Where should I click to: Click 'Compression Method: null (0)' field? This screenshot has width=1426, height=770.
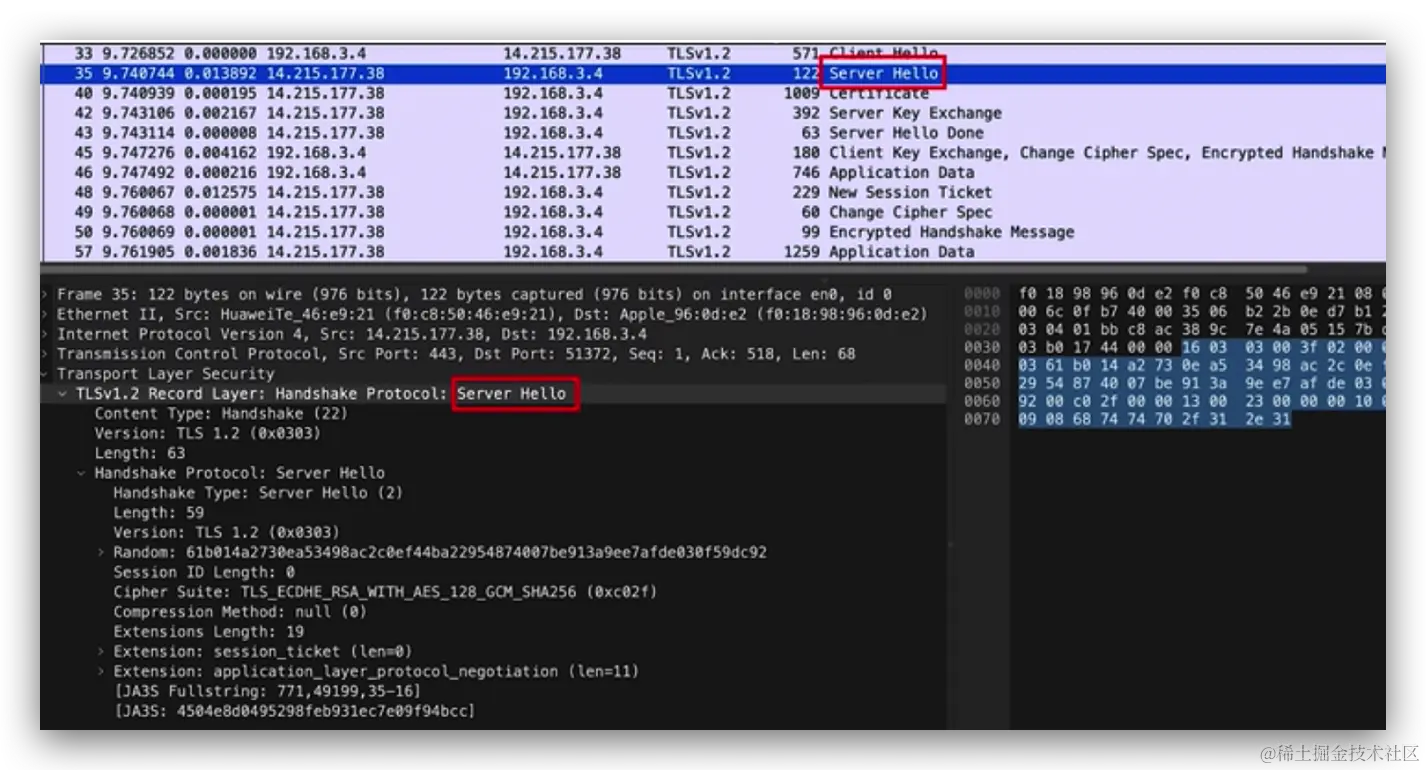point(240,612)
